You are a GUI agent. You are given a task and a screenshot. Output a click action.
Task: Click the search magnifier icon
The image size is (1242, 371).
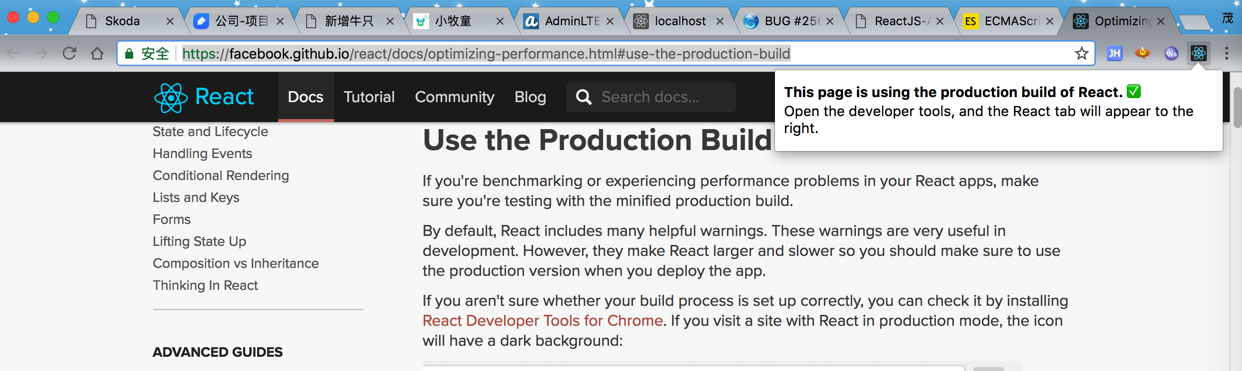point(584,97)
